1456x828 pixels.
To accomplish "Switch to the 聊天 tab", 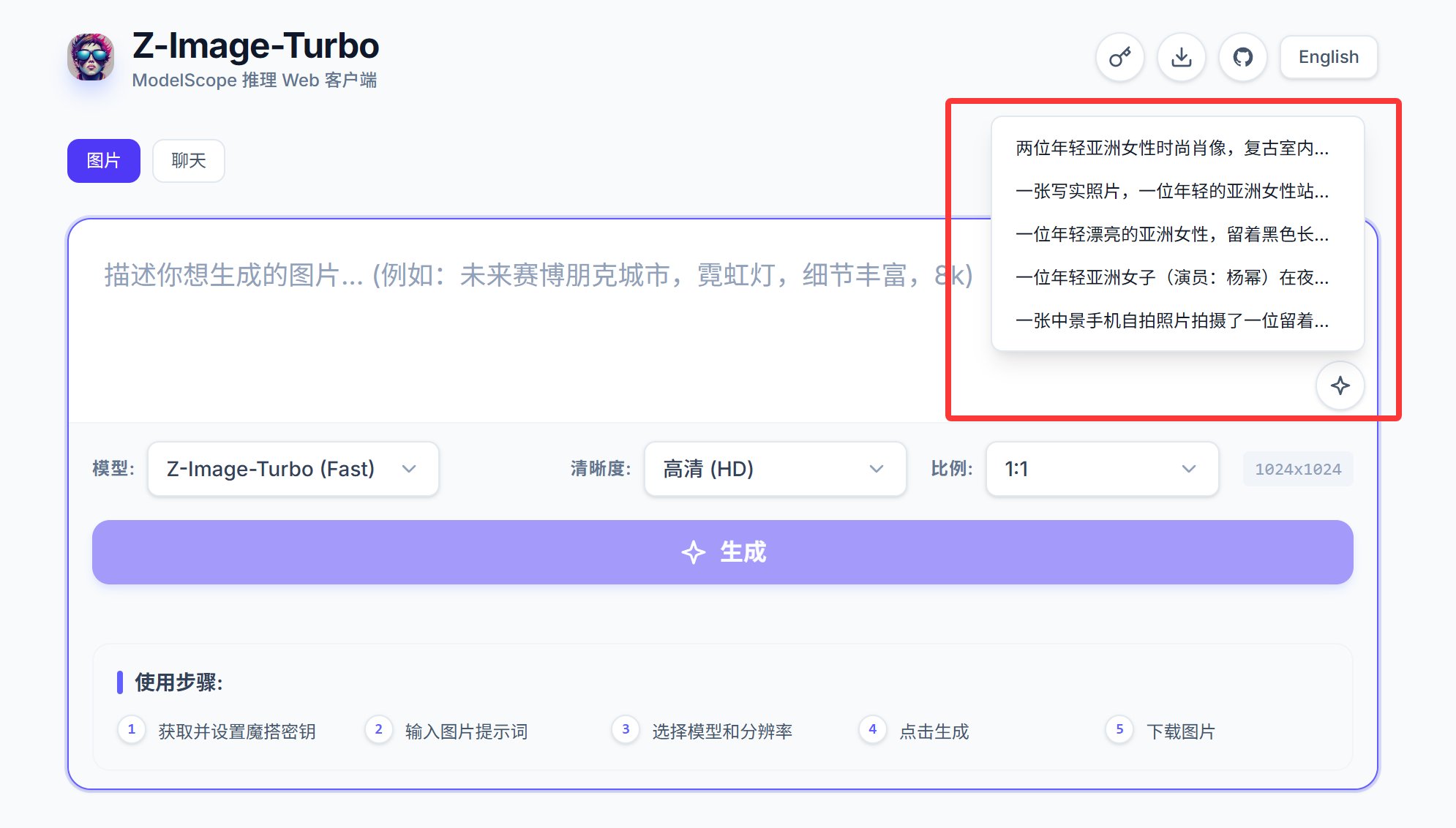I will pos(188,161).
